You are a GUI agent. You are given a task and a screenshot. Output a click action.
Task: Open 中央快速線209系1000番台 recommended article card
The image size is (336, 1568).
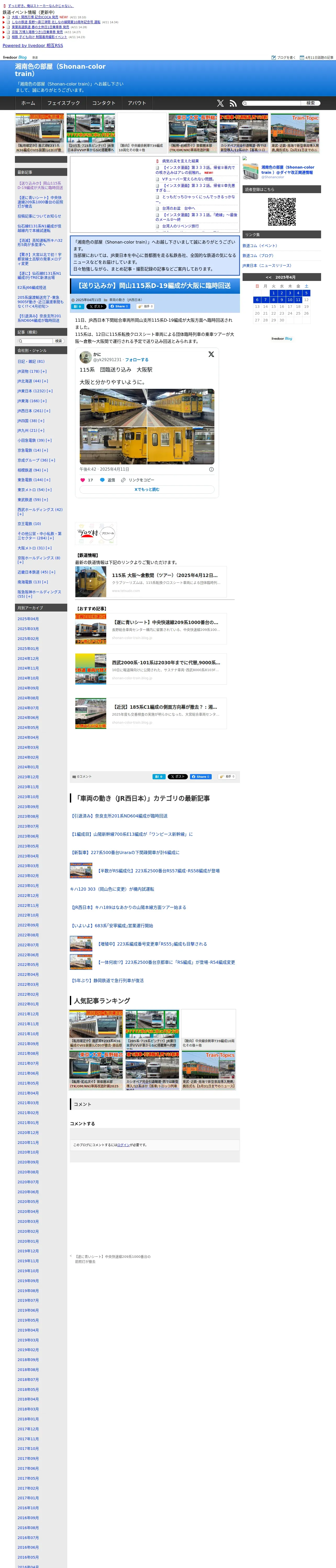pos(151,629)
